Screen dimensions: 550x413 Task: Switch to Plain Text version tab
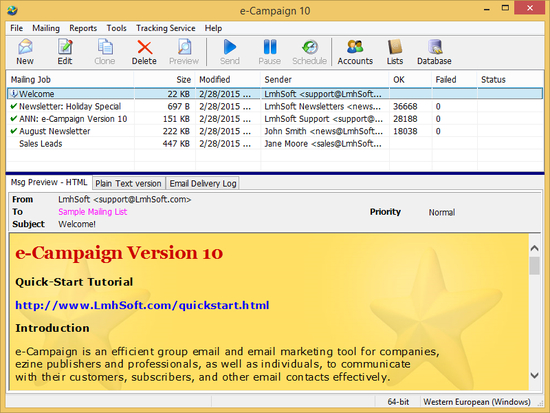point(128,184)
